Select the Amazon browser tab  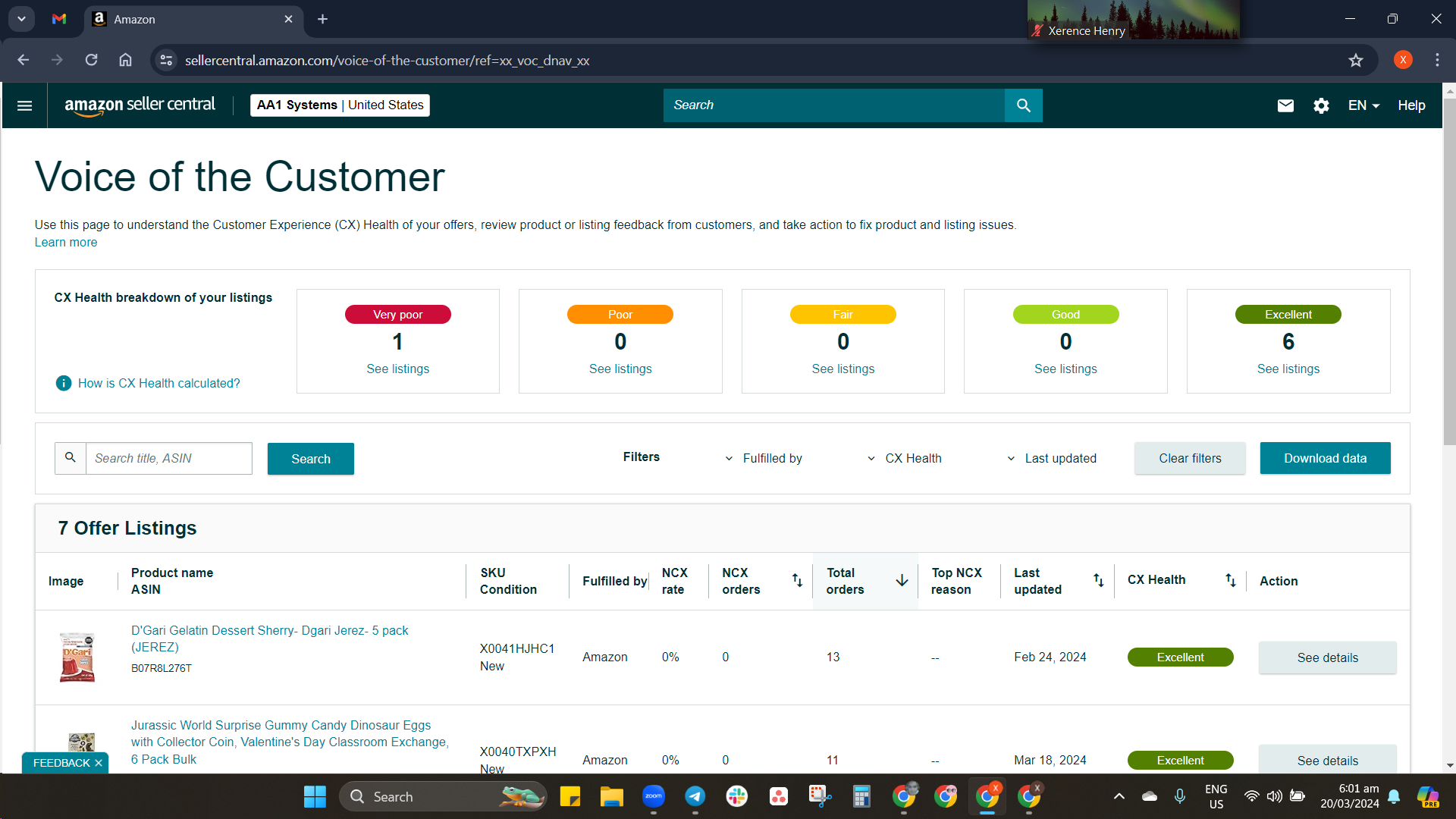click(x=193, y=19)
